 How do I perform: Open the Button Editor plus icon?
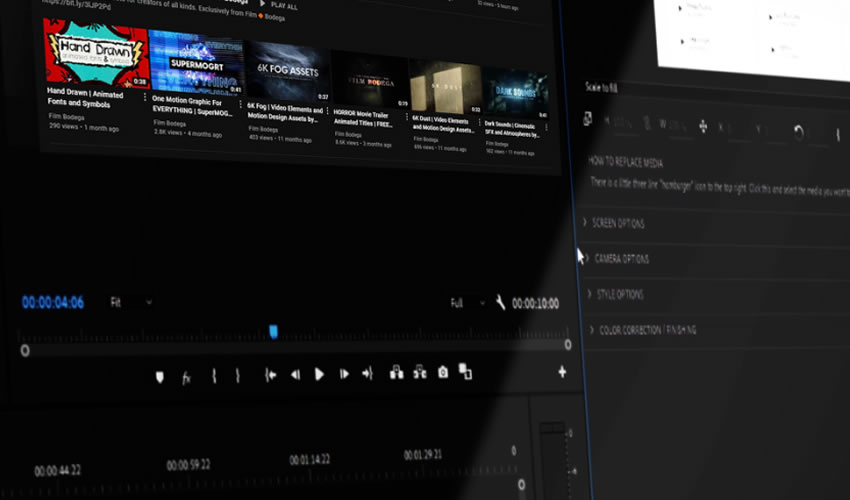pos(562,372)
